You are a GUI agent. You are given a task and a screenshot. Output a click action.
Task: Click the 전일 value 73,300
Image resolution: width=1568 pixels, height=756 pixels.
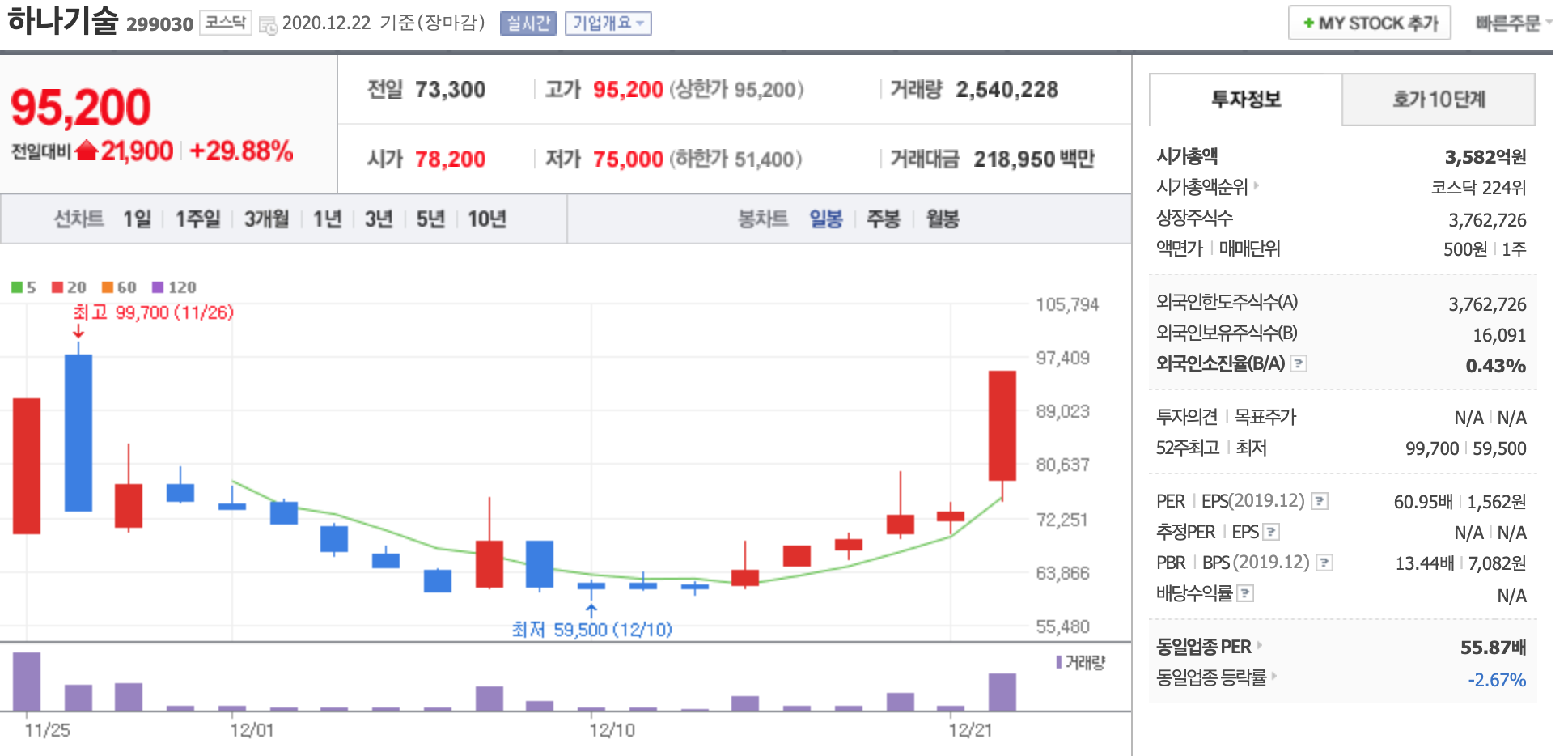click(x=451, y=90)
